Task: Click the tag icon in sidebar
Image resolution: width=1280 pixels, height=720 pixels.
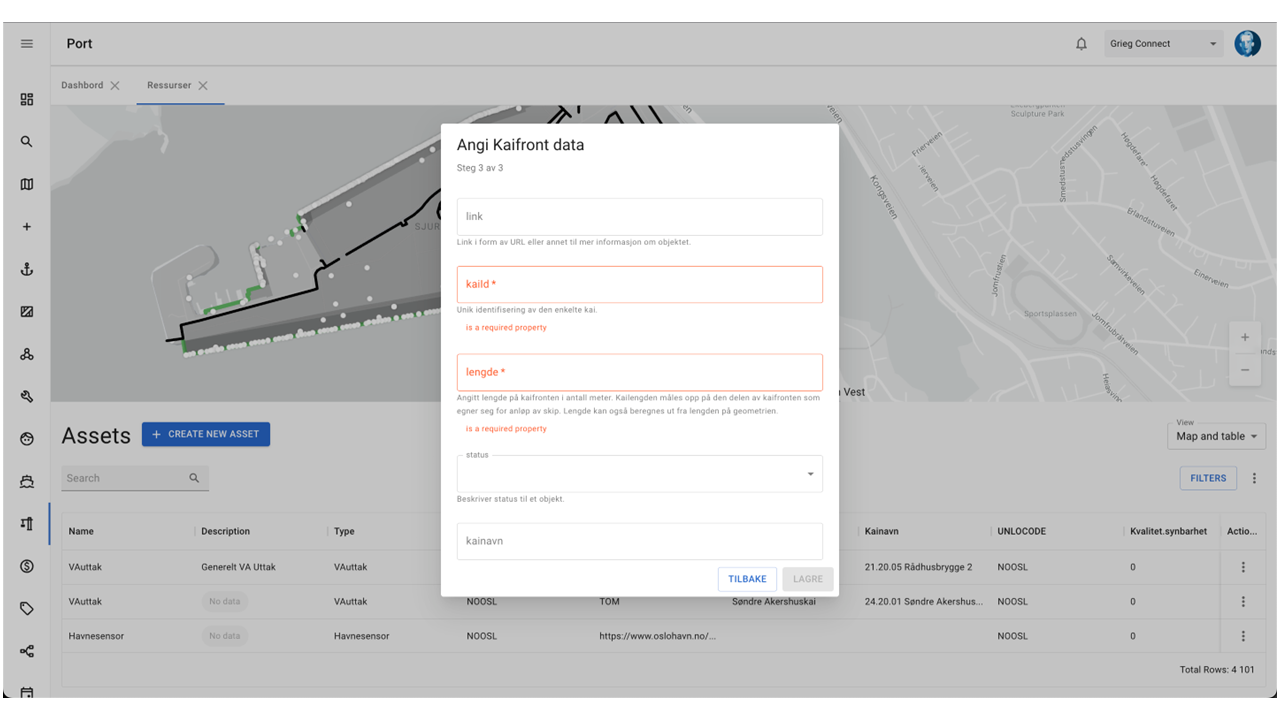Action: click(27, 608)
